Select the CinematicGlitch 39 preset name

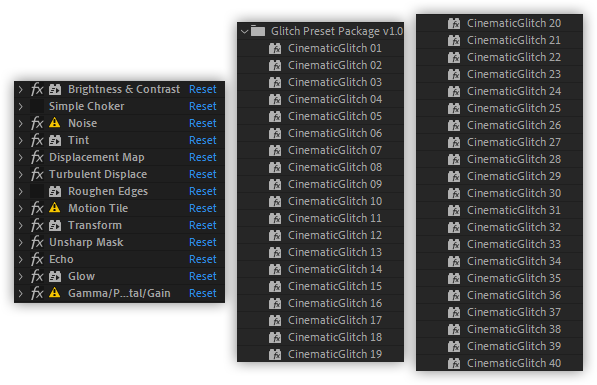click(x=514, y=346)
